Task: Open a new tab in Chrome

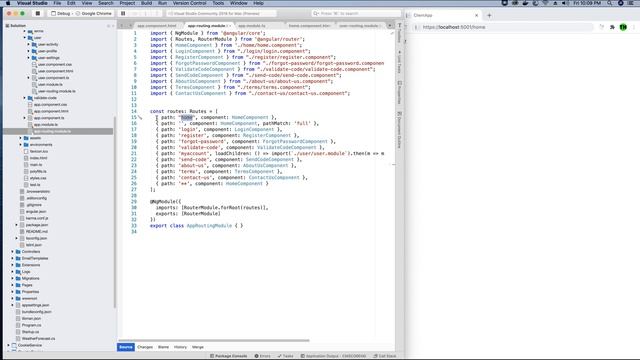Action: coord(489,16)
